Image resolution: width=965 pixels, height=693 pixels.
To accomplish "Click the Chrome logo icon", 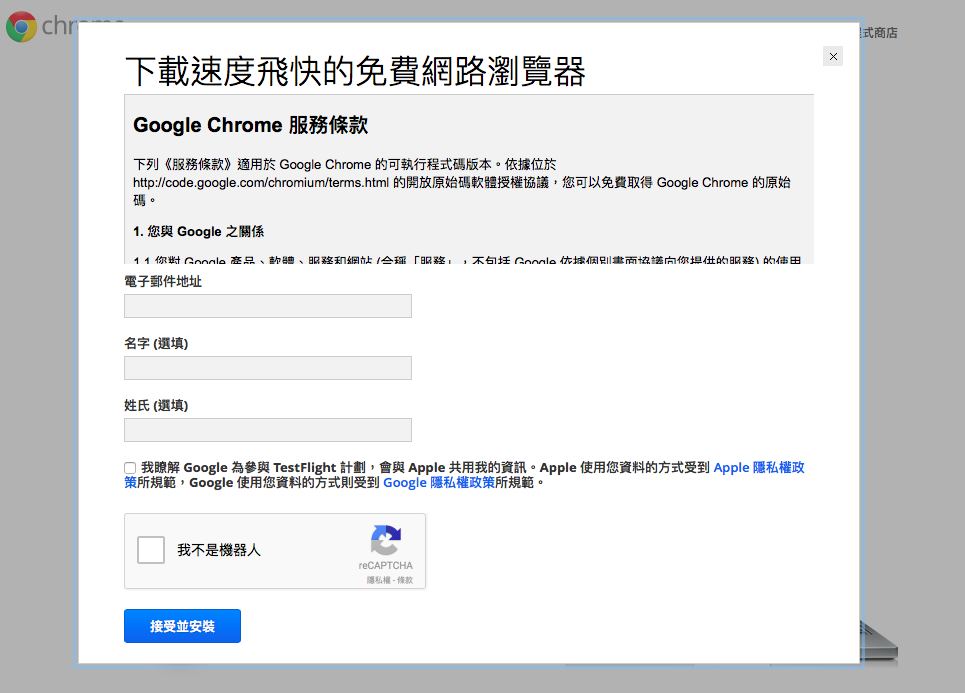I will tap(22, 27).
